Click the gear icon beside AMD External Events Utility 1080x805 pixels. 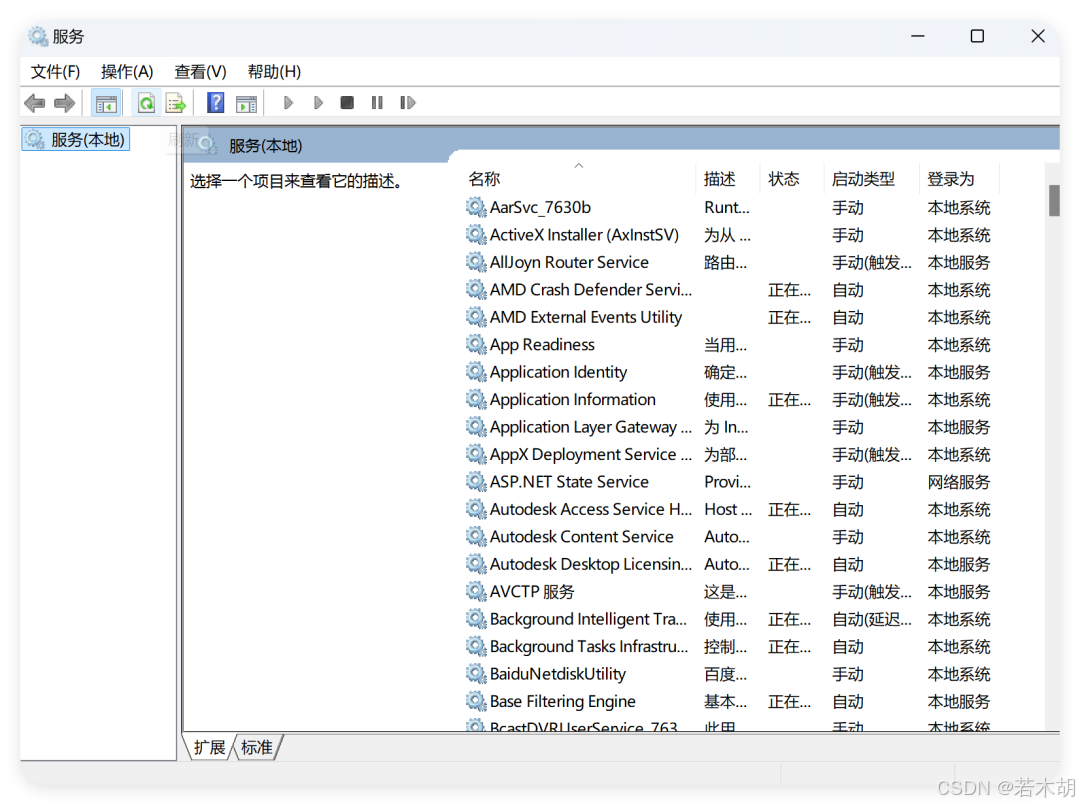[x=476, y=317]
